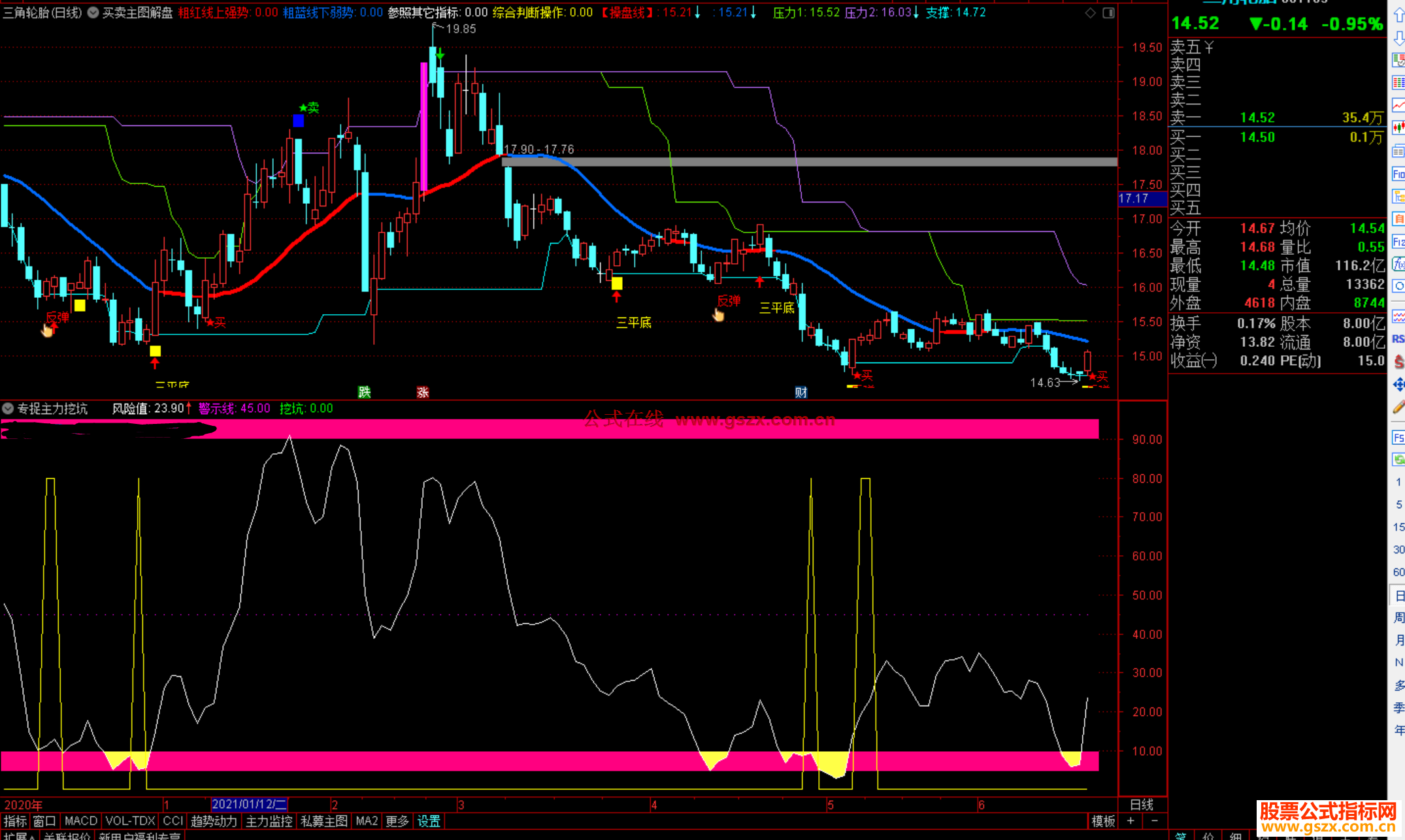Click the 买一 price 14.50 in the order book
Viewport: 1405px width, 840px height.
click(1257, 137)
